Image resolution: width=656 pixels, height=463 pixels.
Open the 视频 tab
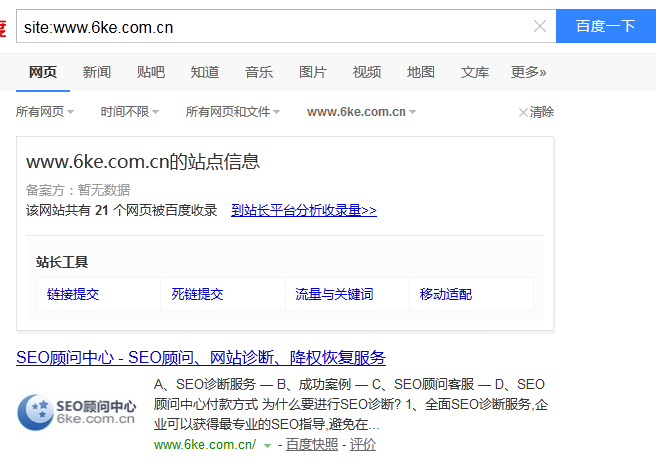pos(366,72)
